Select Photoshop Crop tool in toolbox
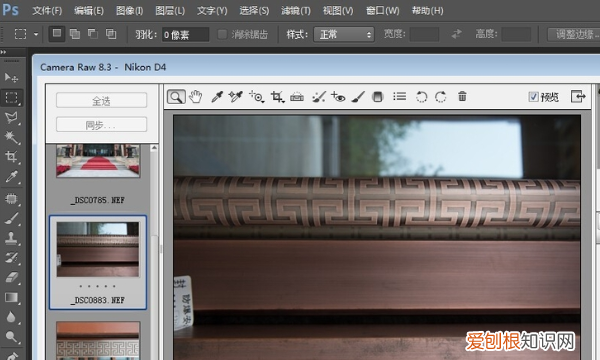Screen dimensions: 600x360 [x=11, y=157]
